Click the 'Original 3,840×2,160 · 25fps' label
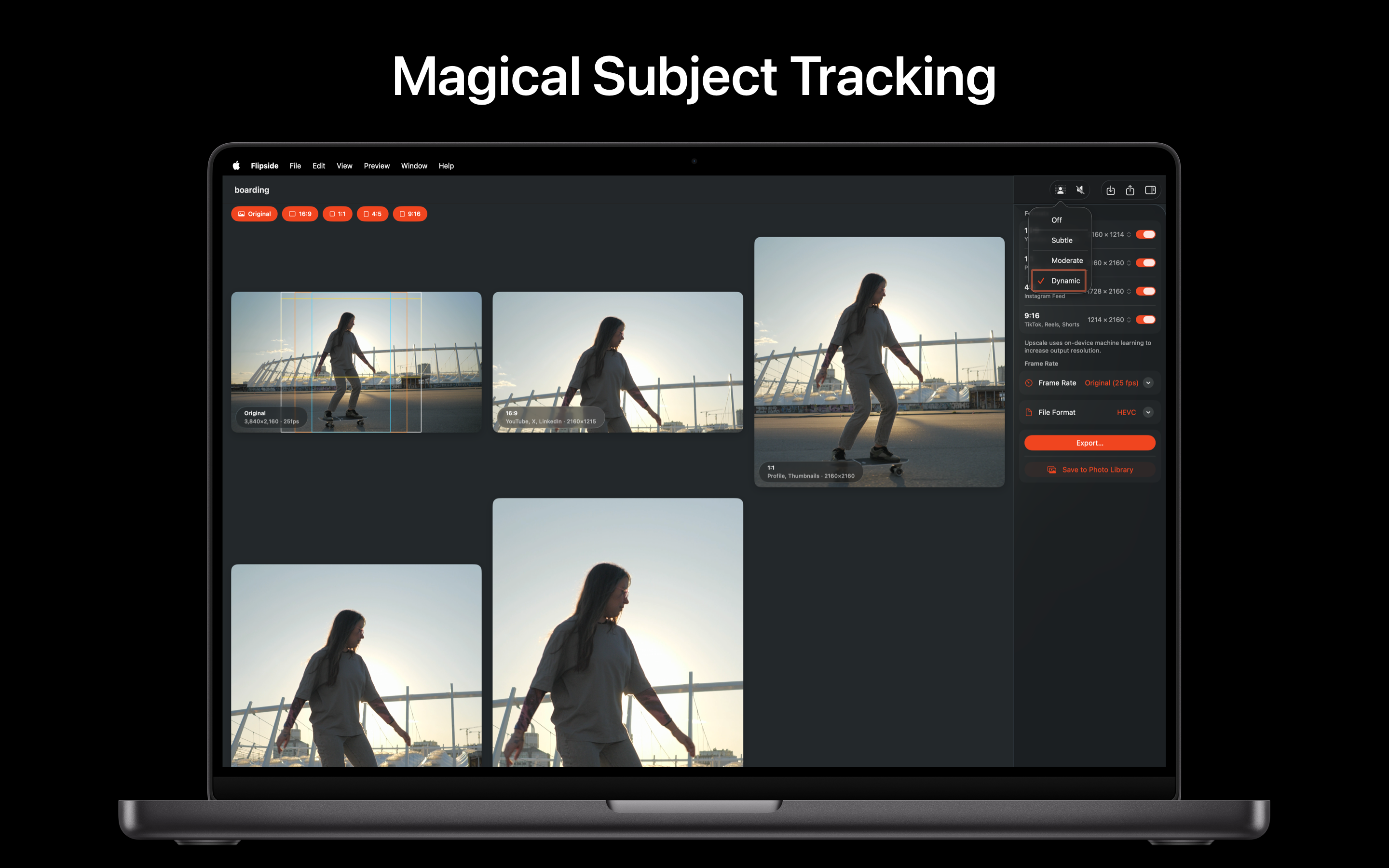The image size is (1389, 868). click(272, 417)
